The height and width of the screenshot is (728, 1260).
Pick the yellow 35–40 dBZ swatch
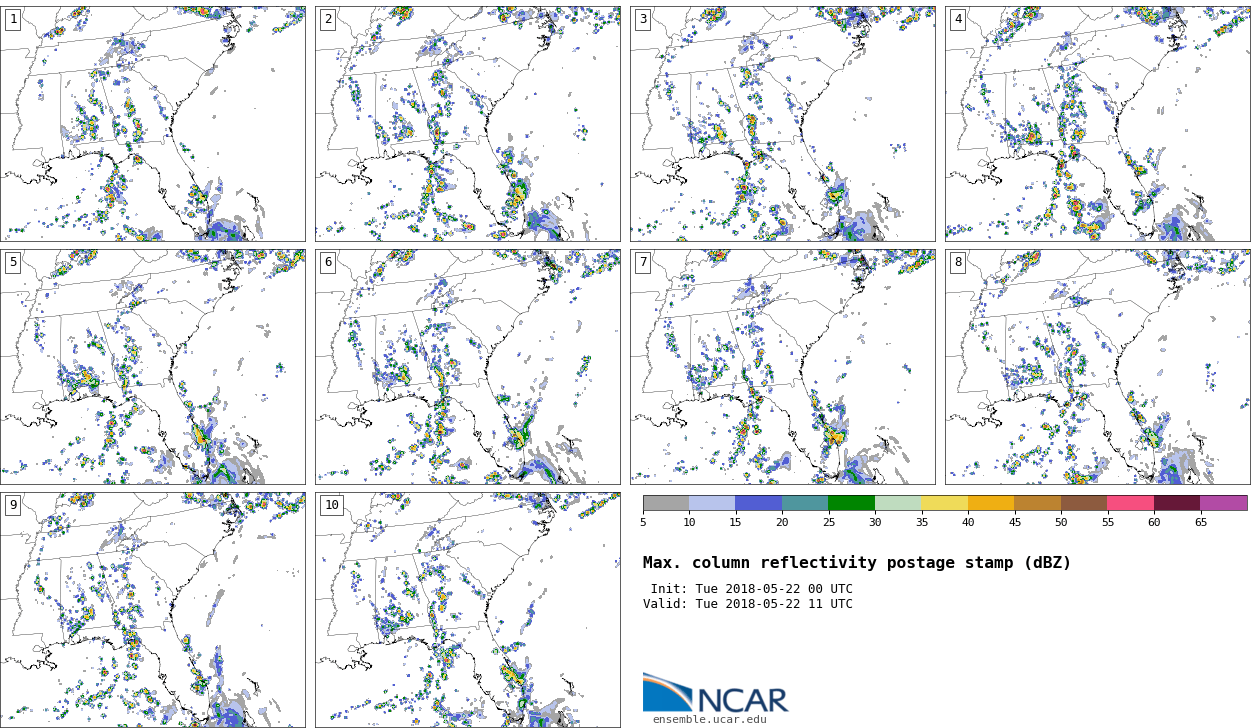coord(944,503)
